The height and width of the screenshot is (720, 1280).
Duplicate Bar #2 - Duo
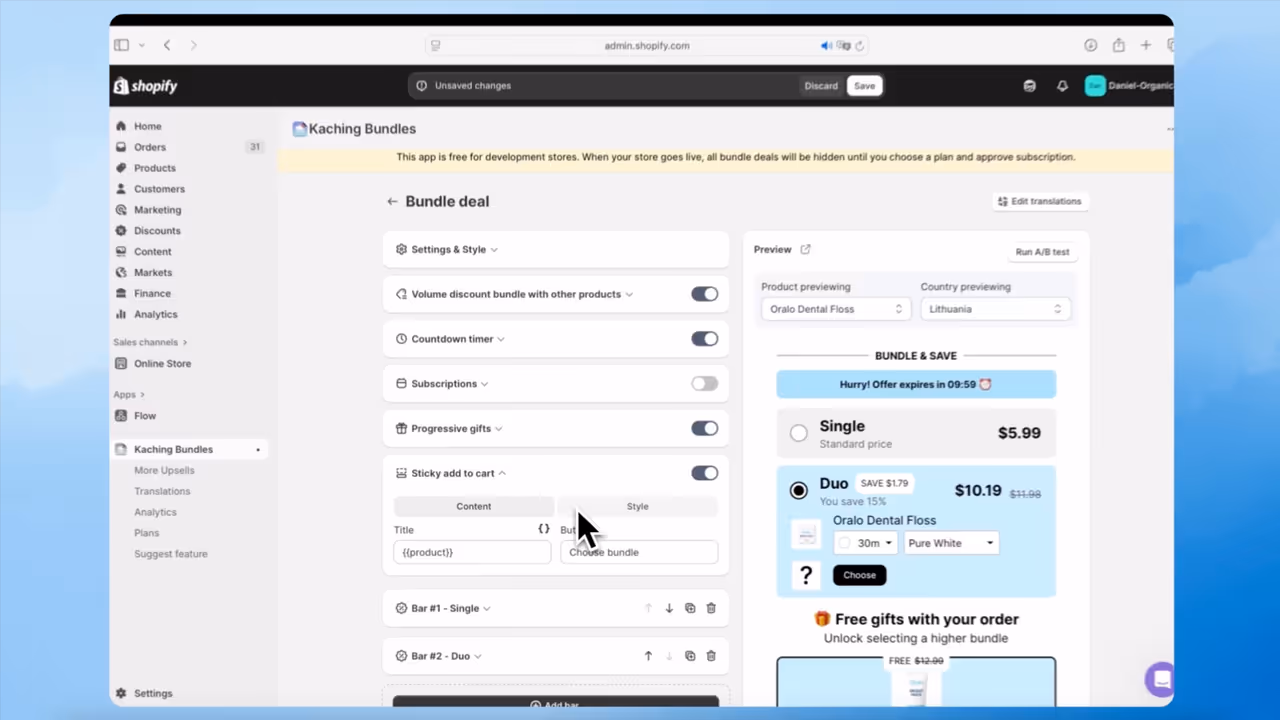click(x=690, y=656)
